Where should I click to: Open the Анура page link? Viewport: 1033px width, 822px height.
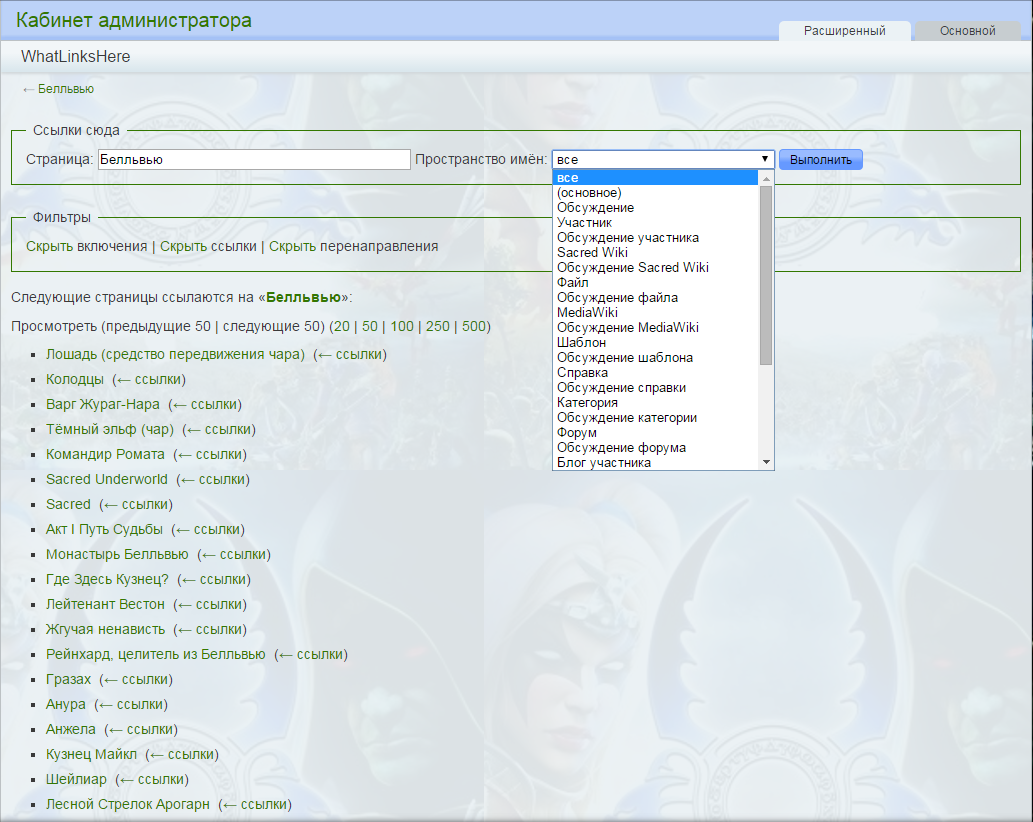coord(65,705)
